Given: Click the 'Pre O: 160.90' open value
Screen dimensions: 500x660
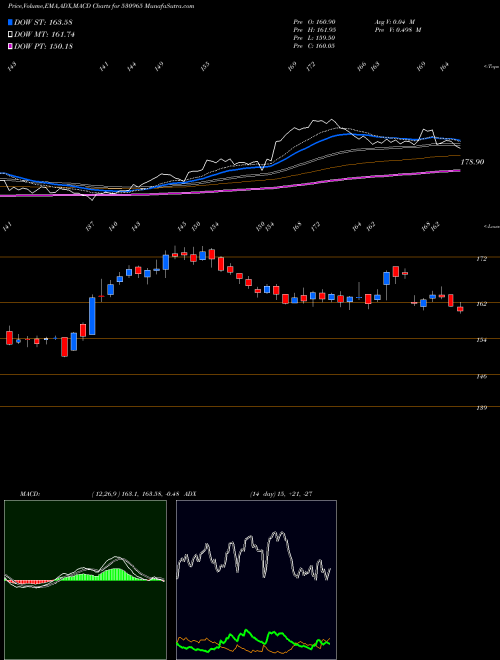Looking at the screenshot, I should [314, 22].
